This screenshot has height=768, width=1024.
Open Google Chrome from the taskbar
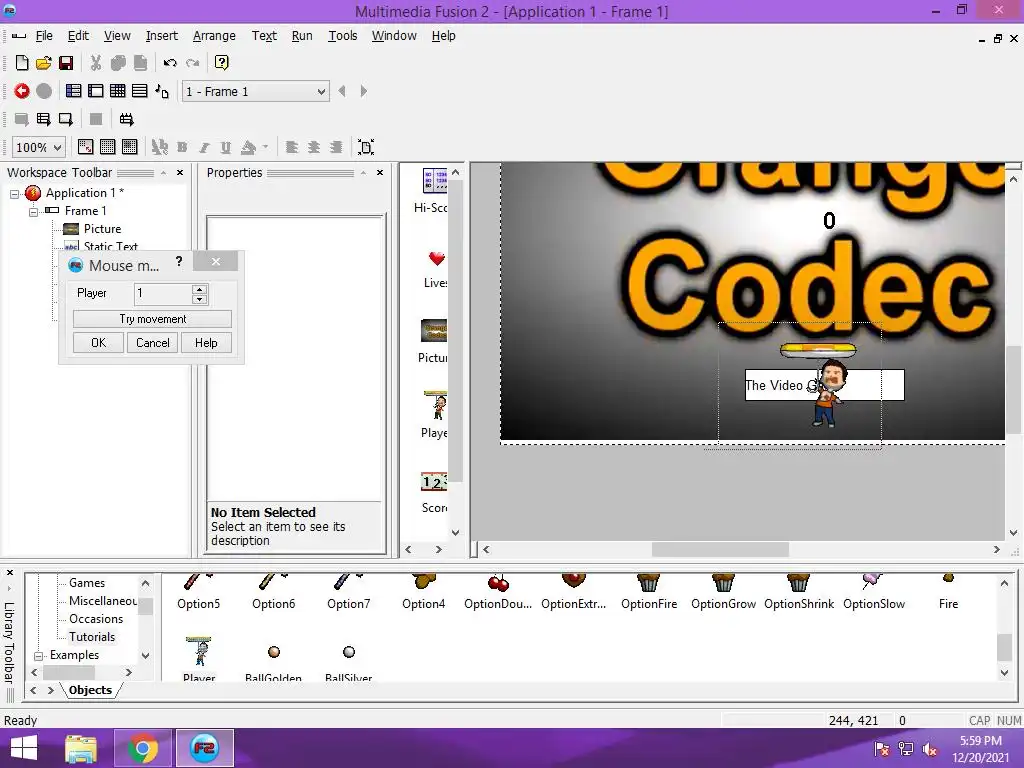[x=142, y=748]
